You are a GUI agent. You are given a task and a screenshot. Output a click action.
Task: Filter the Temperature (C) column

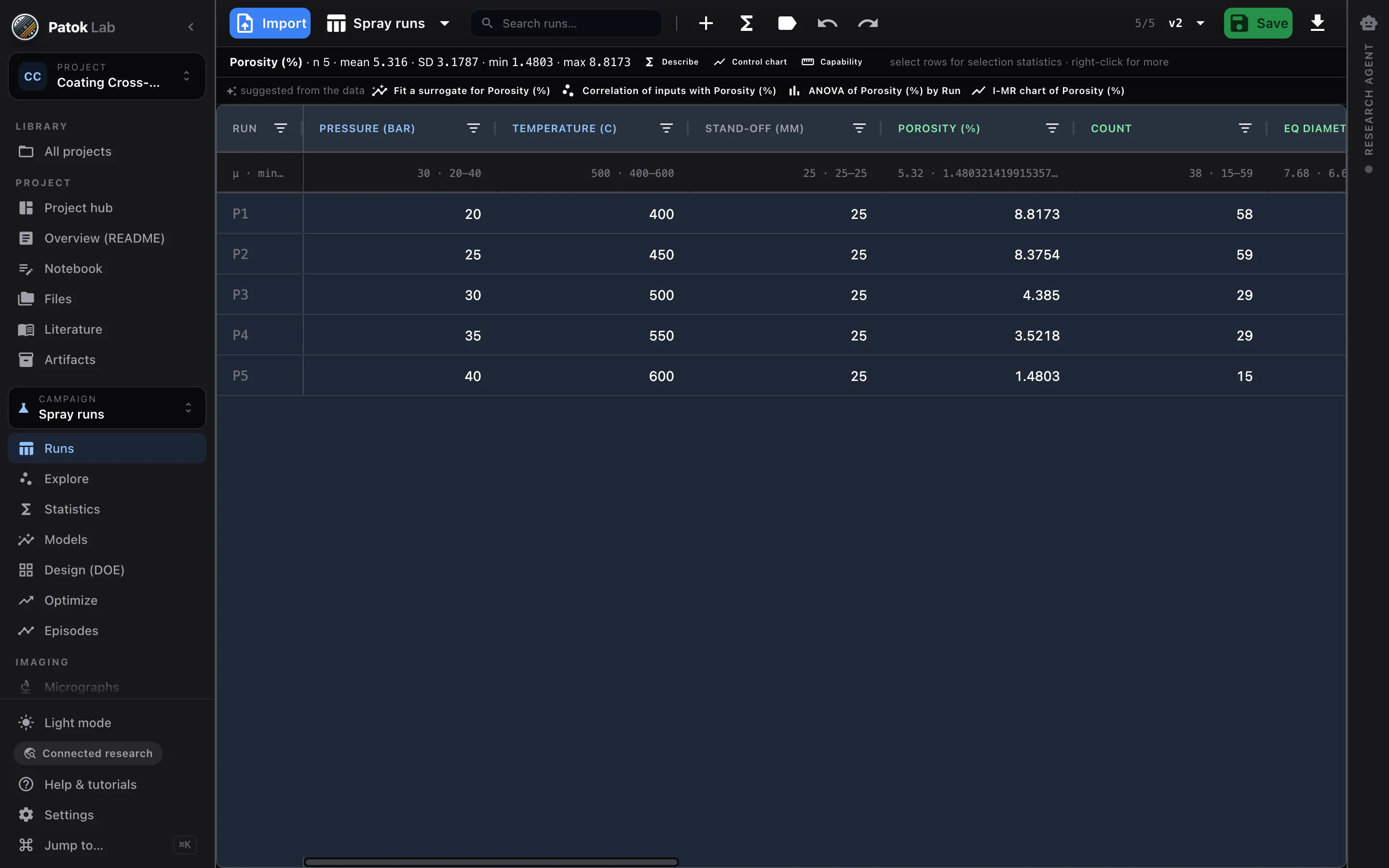point(666,128)
